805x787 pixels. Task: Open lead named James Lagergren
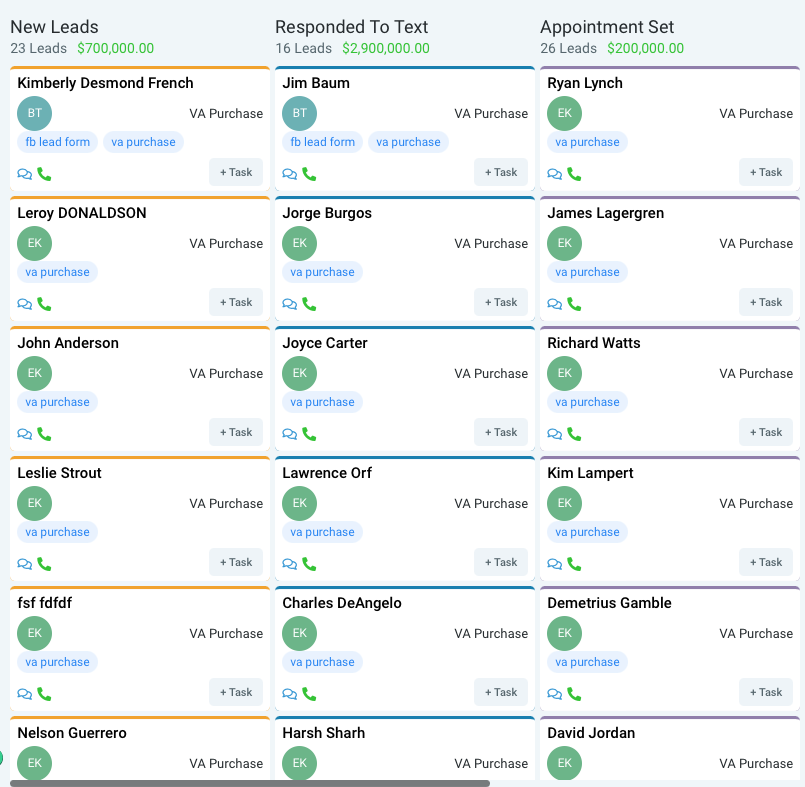[x=605, y=213]
